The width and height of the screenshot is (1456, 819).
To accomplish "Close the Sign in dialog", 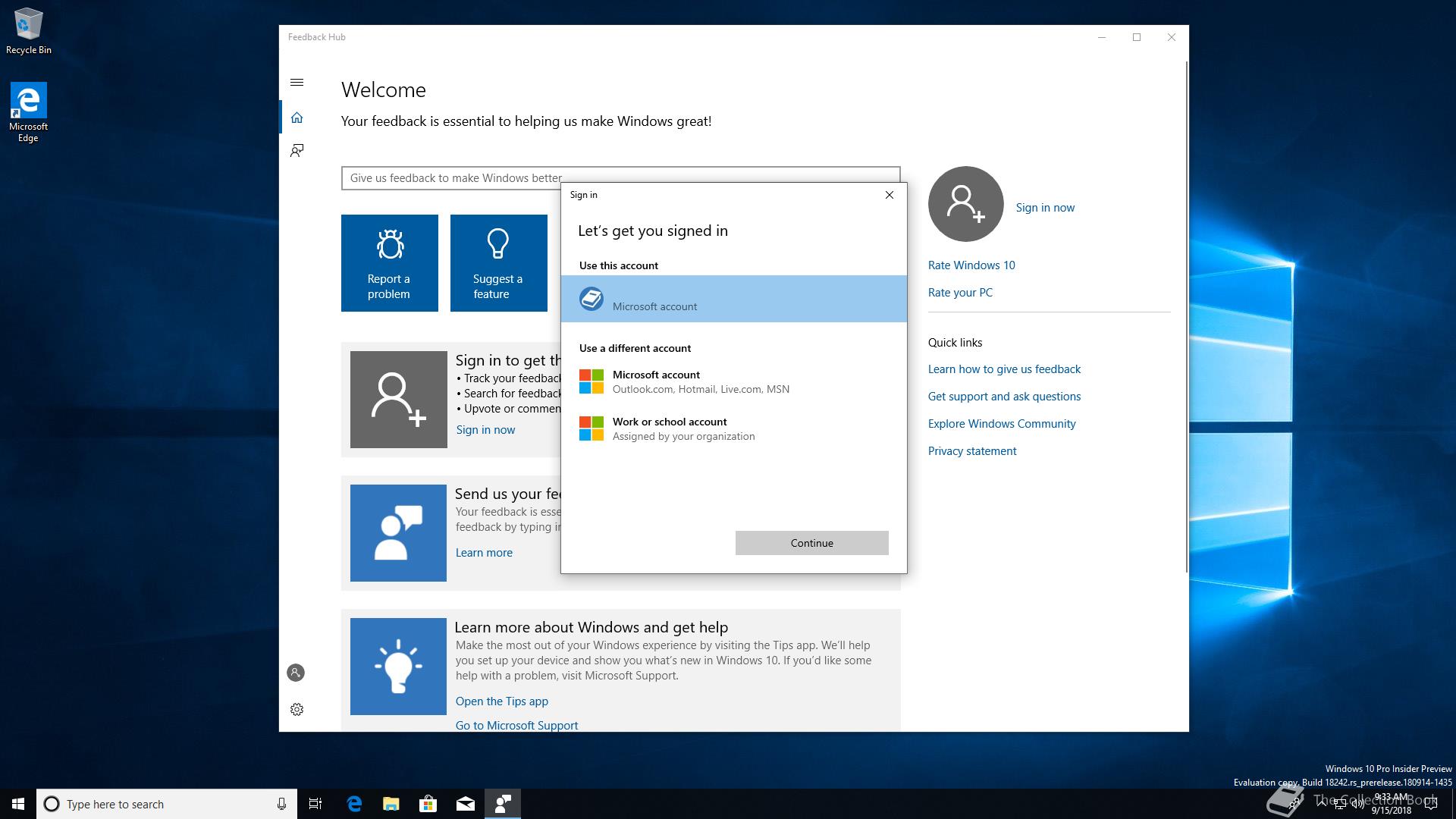I will pyautogui.click(x=890, y=195).
